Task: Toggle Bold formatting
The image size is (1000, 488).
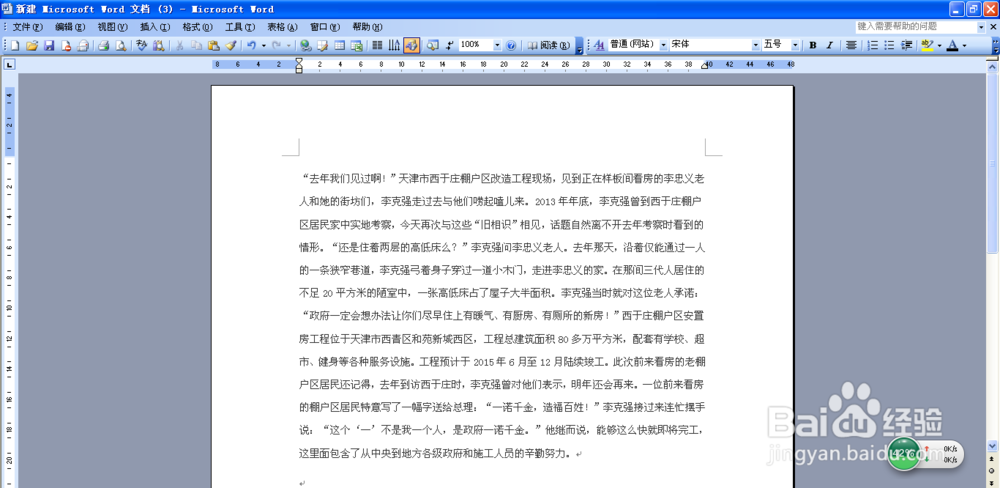Action: (x=813, y=45)
